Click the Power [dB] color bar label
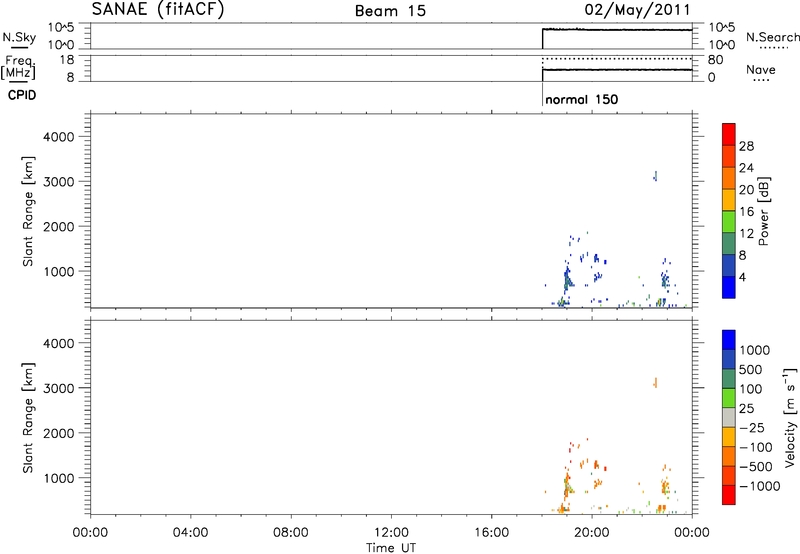800x554 pixels. point(763,211)
